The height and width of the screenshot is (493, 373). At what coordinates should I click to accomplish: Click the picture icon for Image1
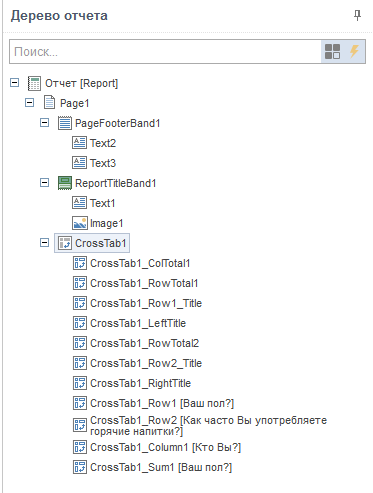click(x=79, y=223)
